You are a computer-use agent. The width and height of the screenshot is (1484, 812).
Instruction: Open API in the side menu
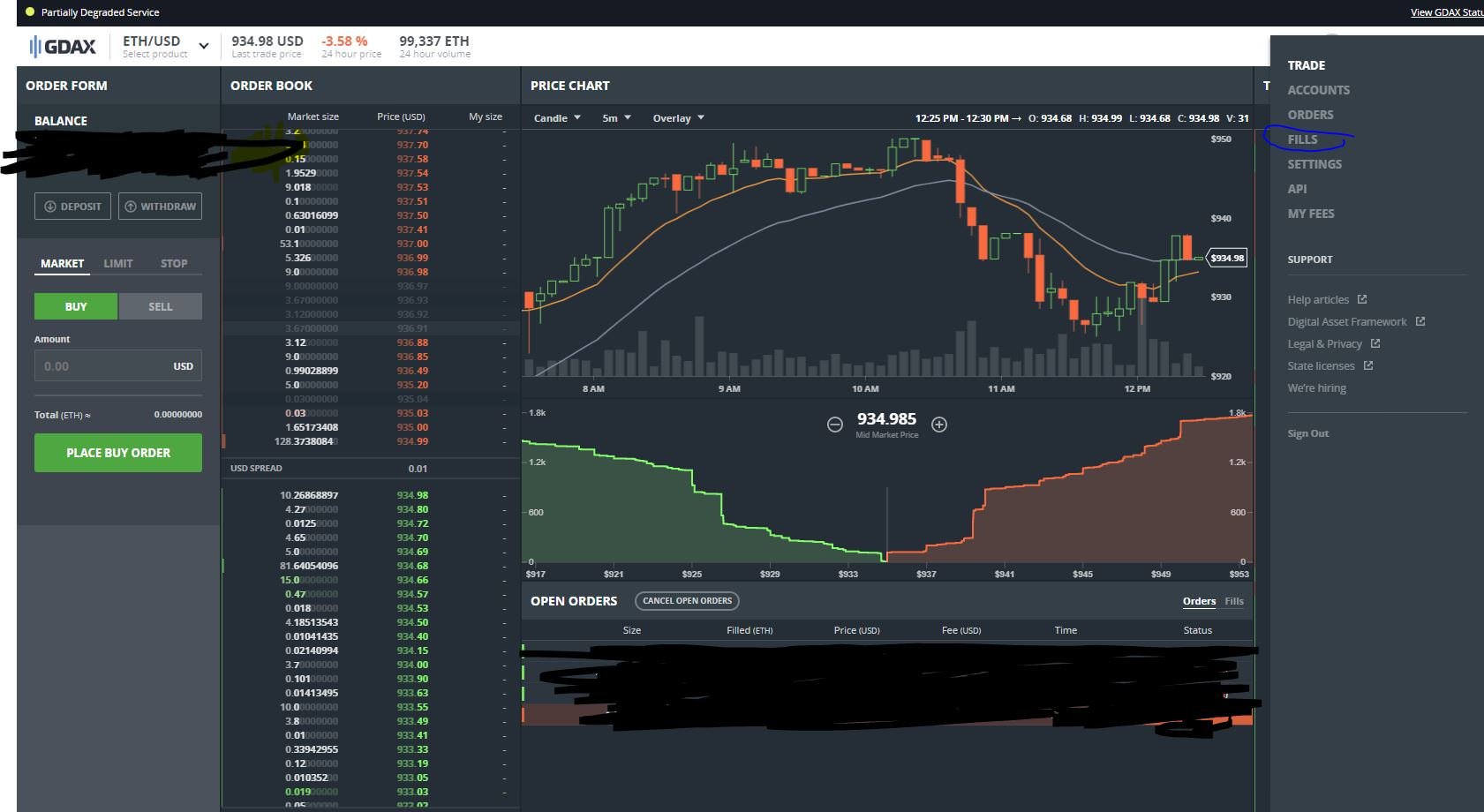(1297, 189)
